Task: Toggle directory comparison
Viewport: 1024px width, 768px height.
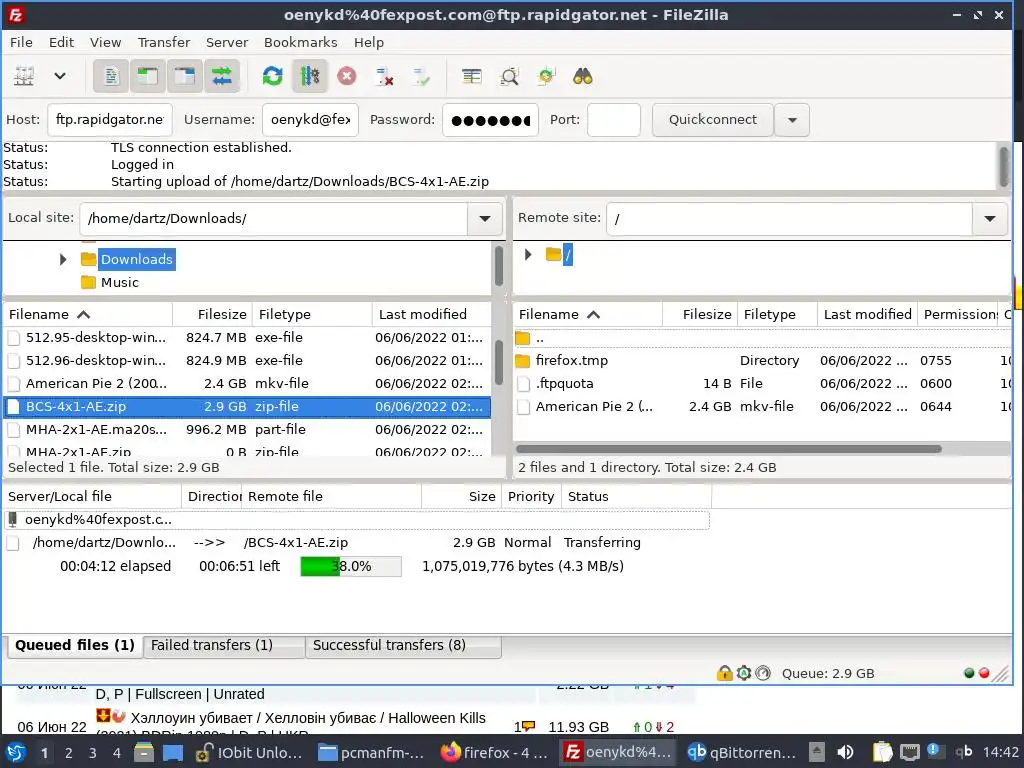Action: [x=509, y=76]
